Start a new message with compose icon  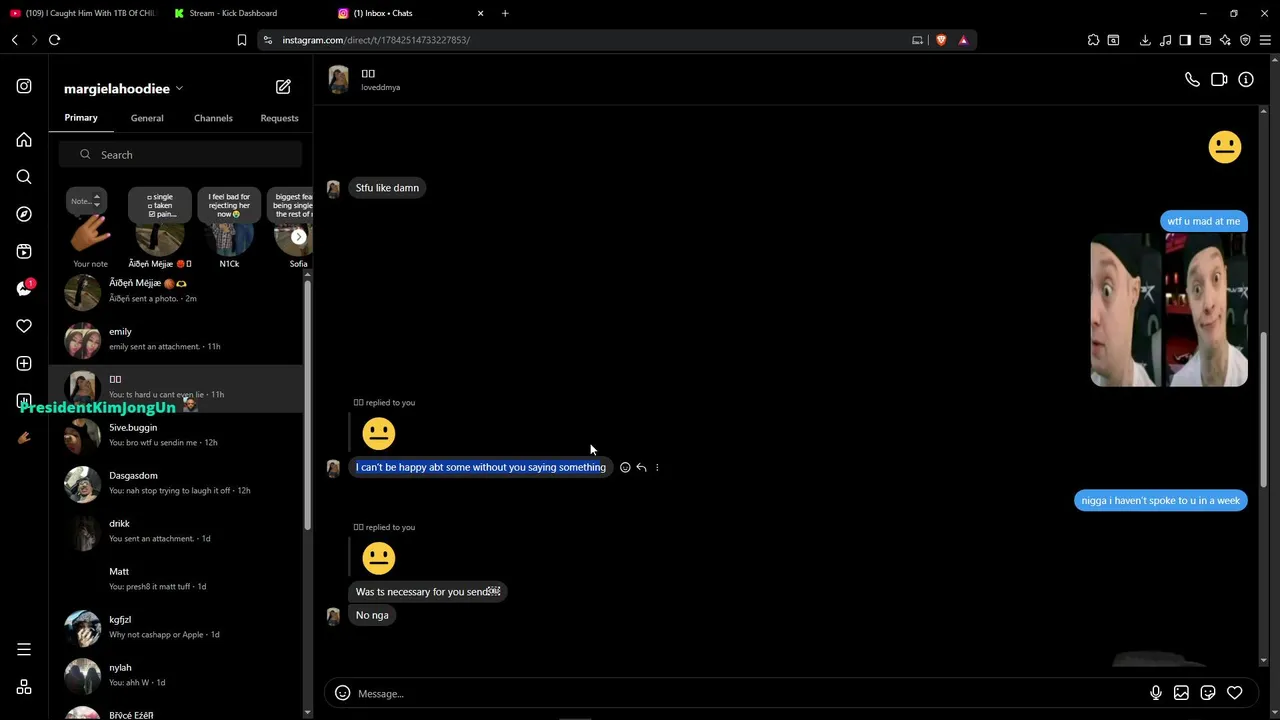tap(283, 87)
